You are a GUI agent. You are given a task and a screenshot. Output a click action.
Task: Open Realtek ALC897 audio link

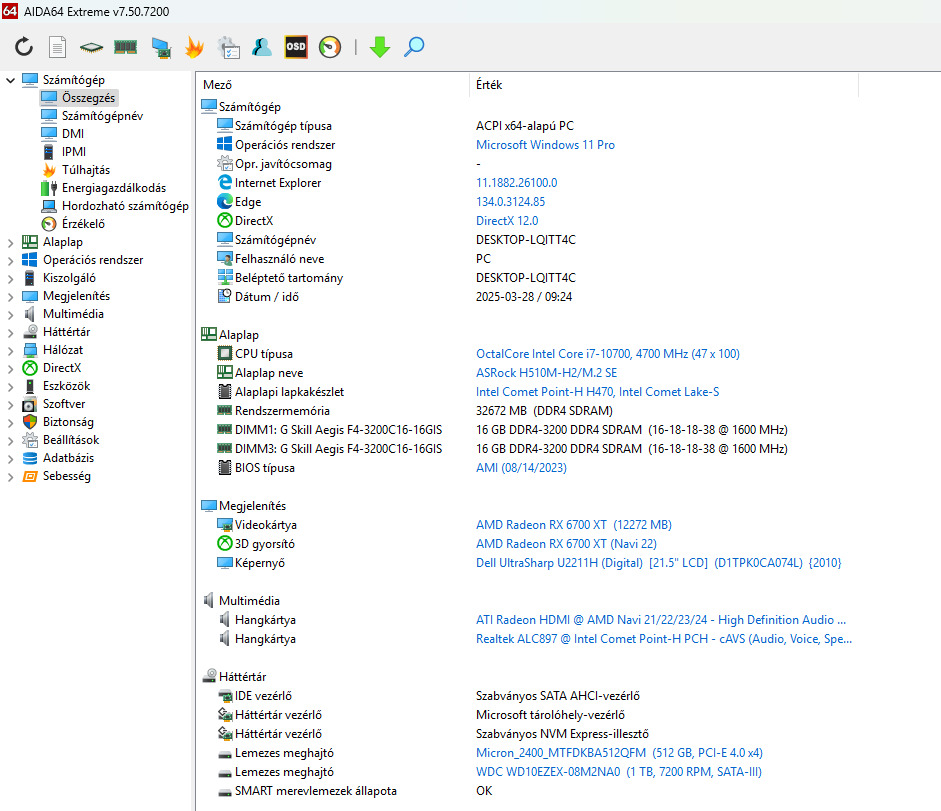point(664,639)
